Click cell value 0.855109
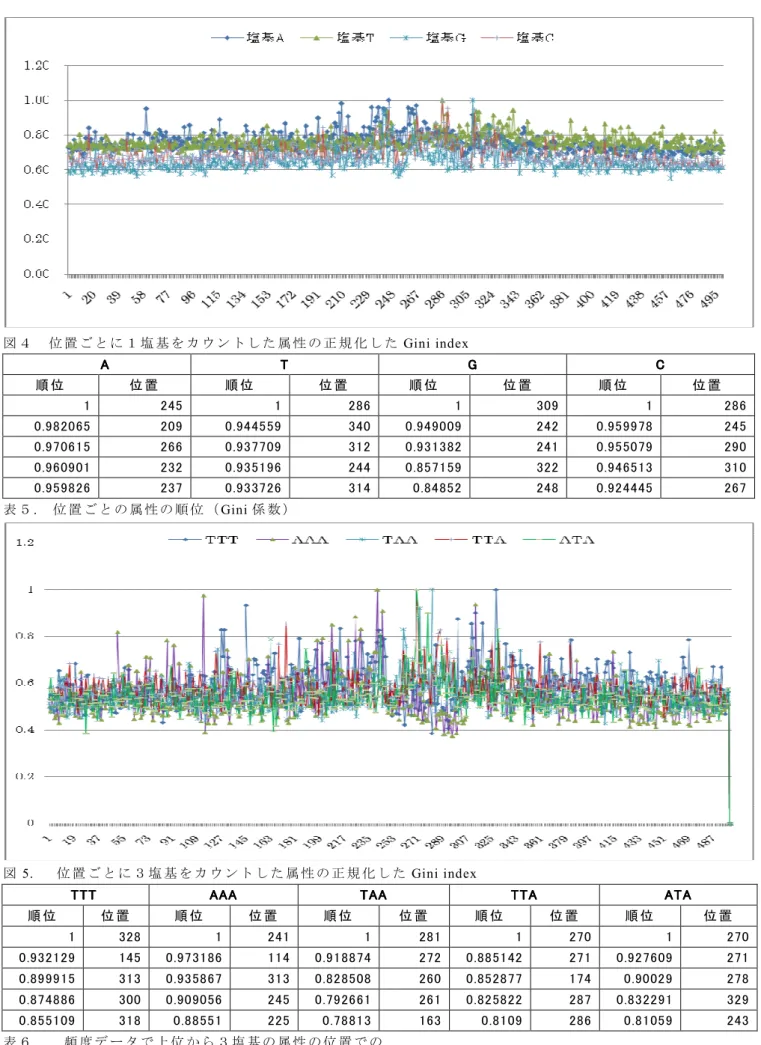 tap(47, 1020)
